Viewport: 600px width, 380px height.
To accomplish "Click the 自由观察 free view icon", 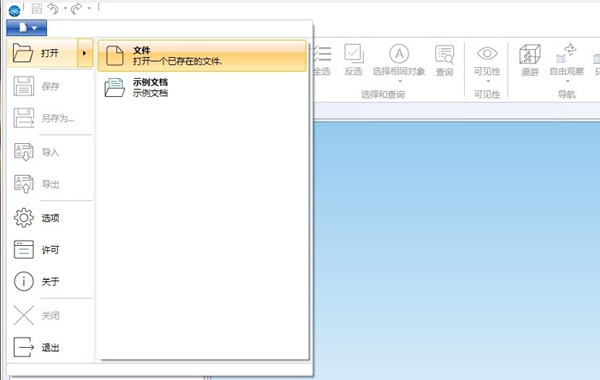I will coord(566,53).
